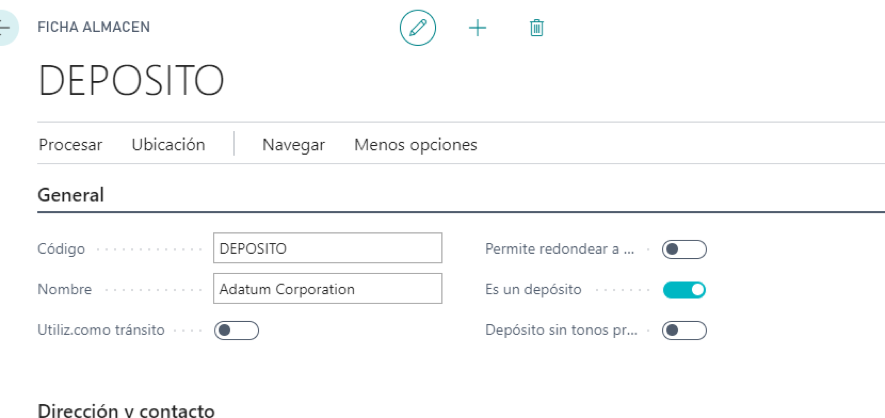
Task: Expand the Dirección y contacto section
Action: (x=126, y=410)
